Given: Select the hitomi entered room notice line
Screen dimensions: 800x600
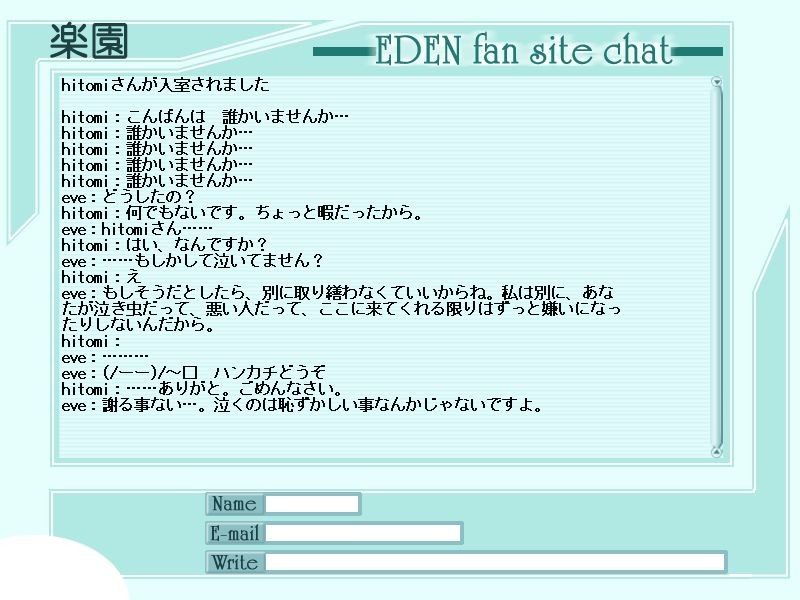Looking at the screenshot, I should (x=165, y=84).
